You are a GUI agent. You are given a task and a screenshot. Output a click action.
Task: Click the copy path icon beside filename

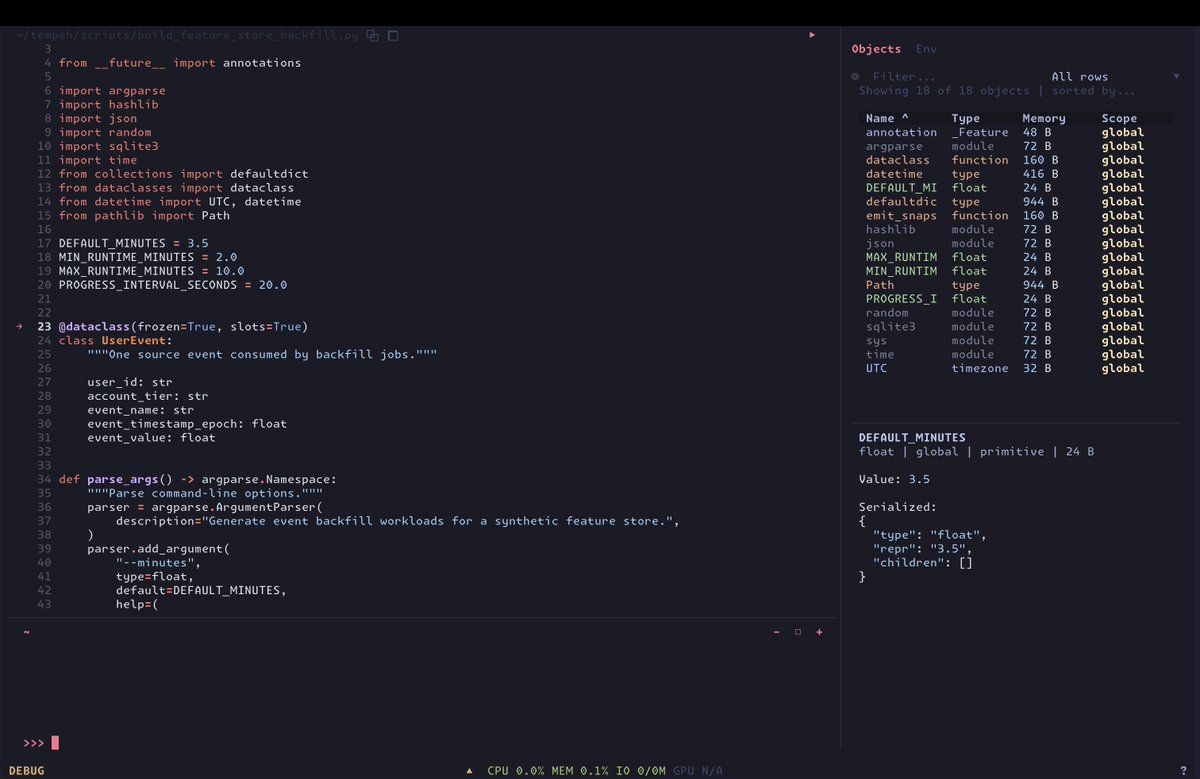click(372, 35)
